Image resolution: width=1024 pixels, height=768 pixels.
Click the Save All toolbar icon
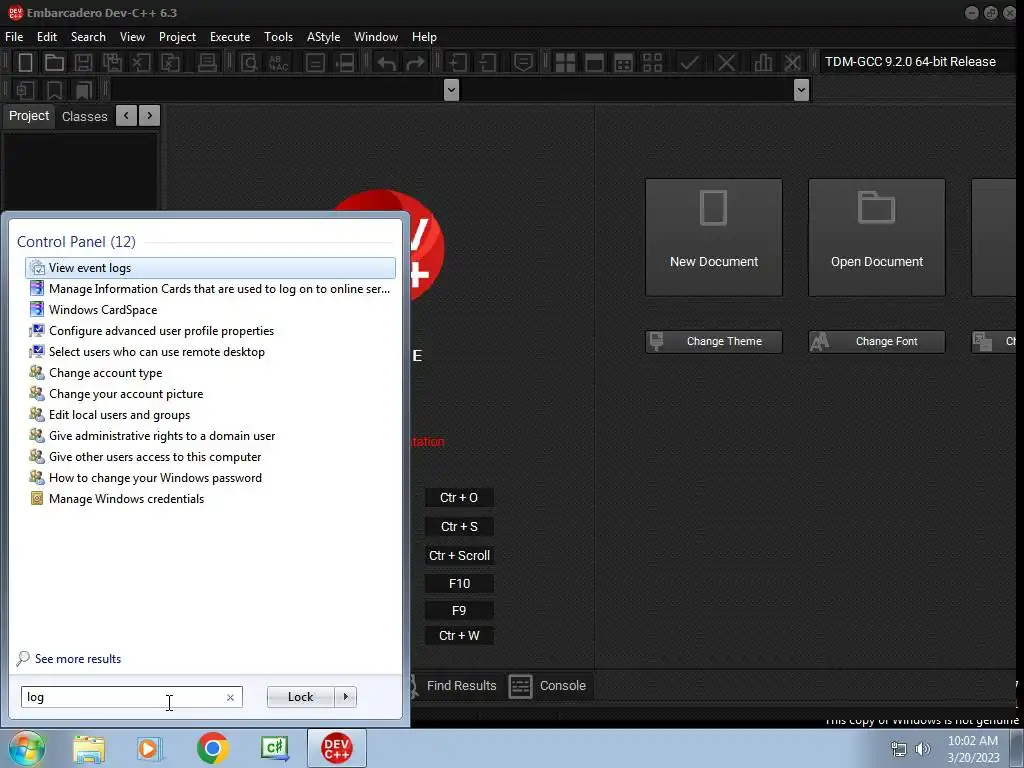[x=112, y=62]
